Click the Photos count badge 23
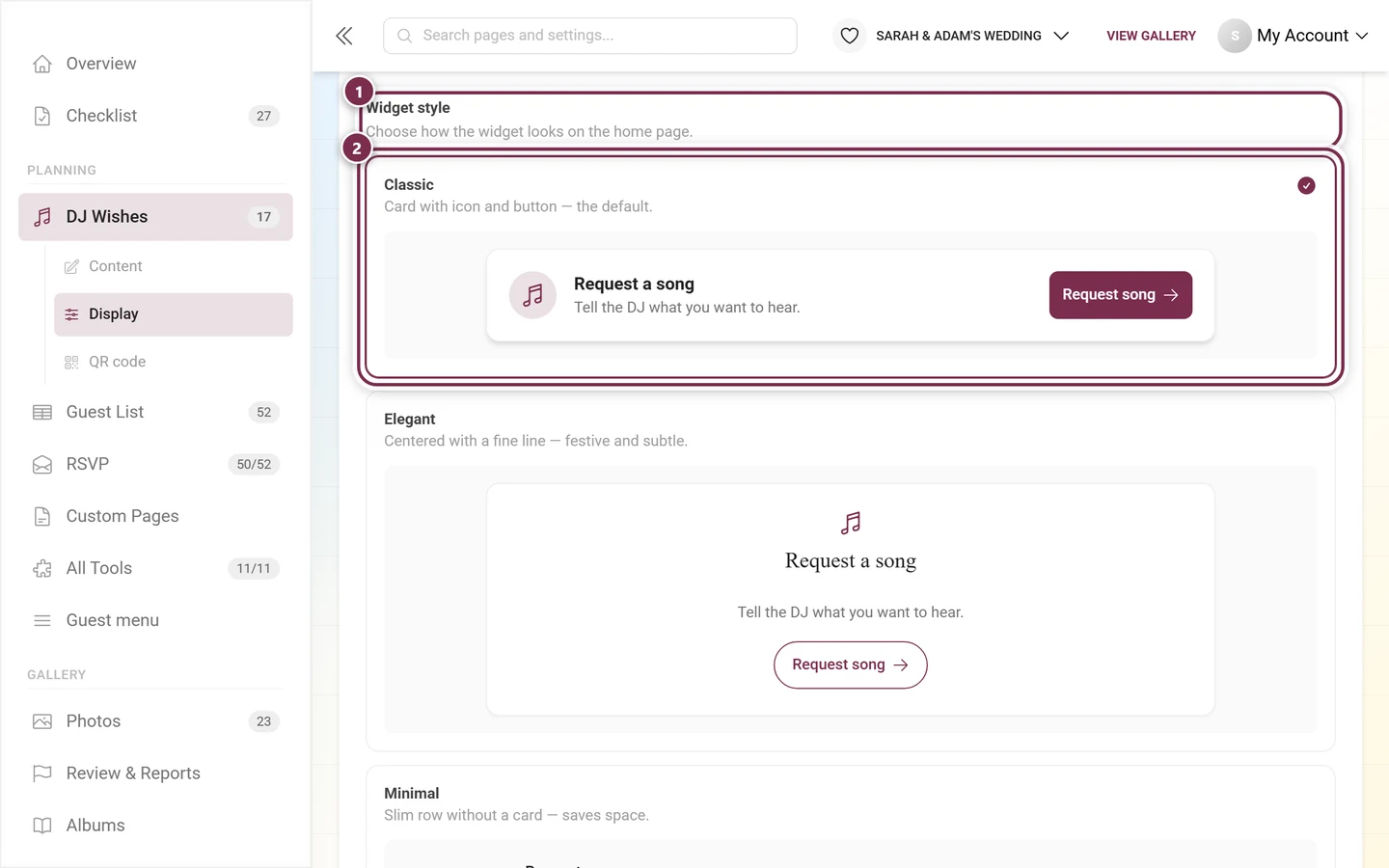This screenshot has width=1389, height=868. click(264, 721)
